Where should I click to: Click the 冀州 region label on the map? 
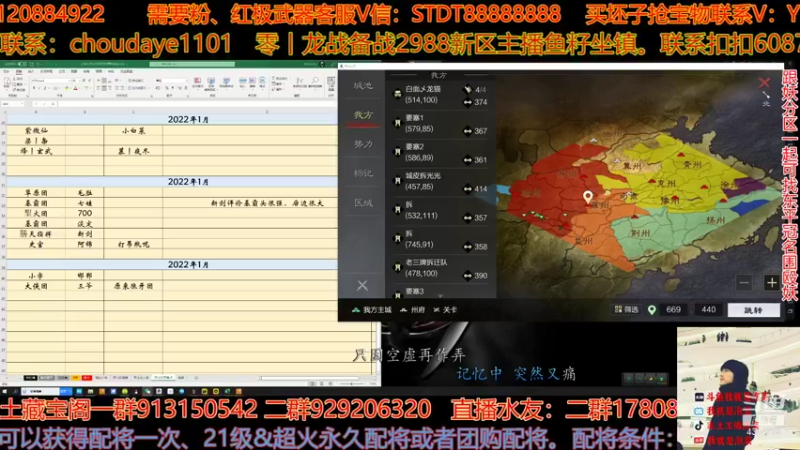[632, 166]
